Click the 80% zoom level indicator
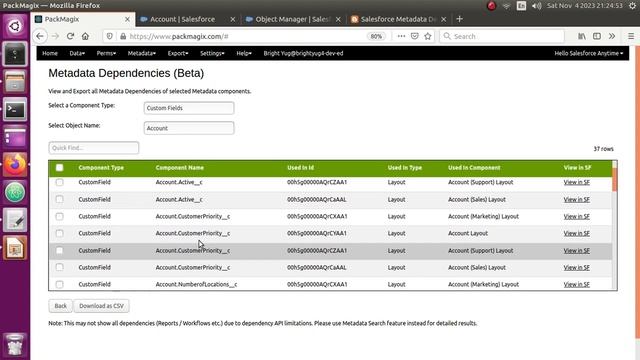 [x=376, y=36]
